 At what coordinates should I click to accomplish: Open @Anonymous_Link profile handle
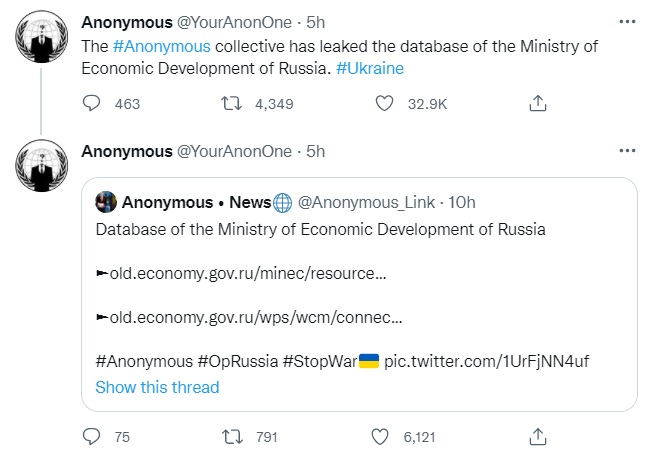[x=370, y=203]
